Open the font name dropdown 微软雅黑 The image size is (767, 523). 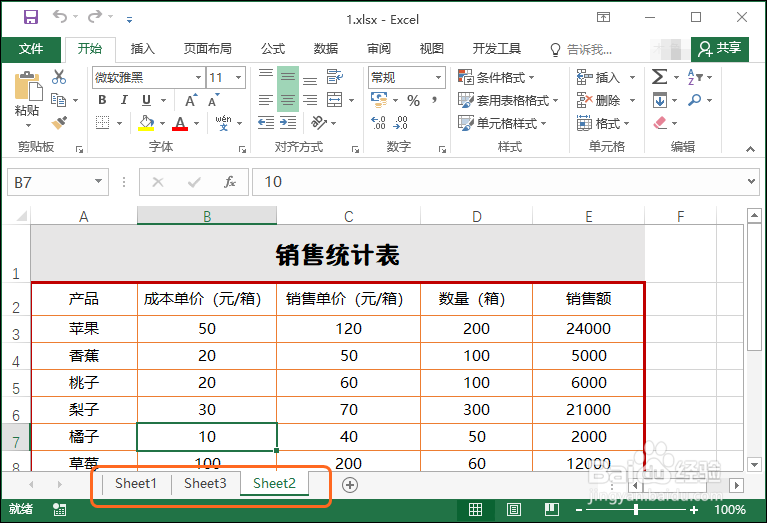[x=198, y=77]
